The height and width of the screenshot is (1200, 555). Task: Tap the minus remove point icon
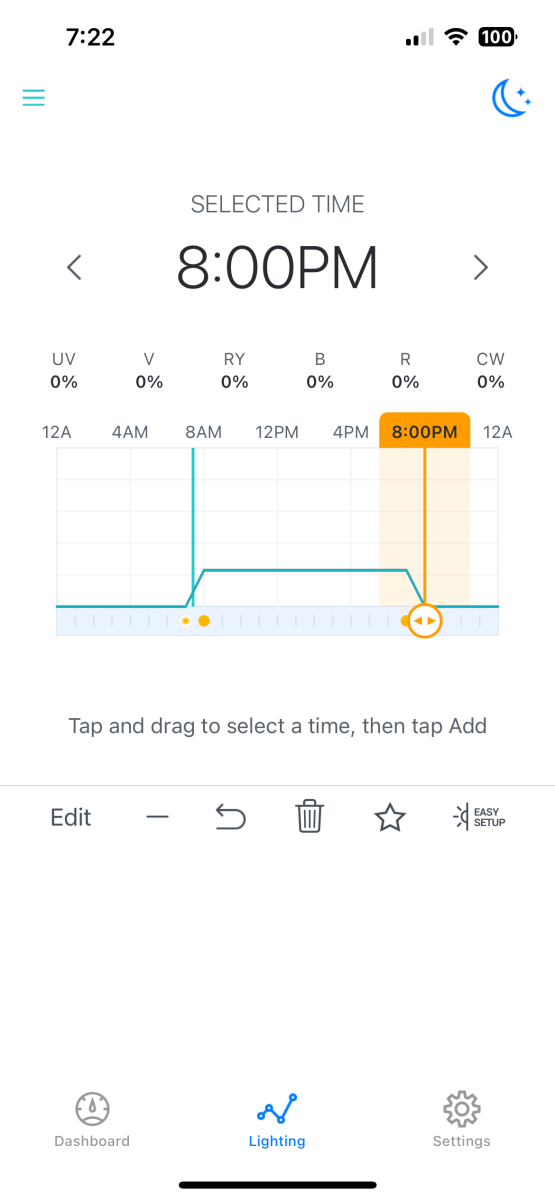(157, 817)
